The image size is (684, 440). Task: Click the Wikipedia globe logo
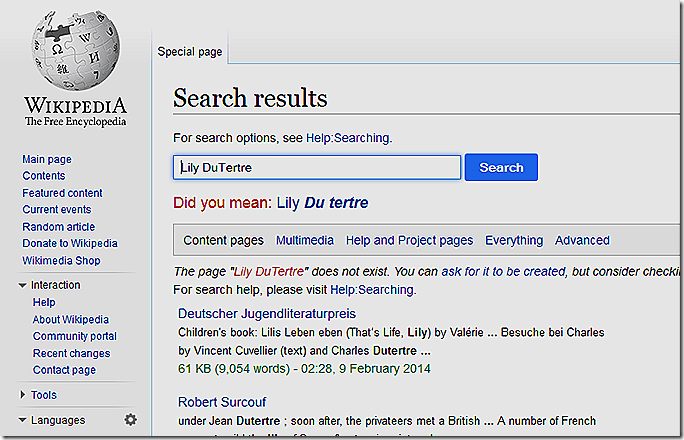click(75, 50)
